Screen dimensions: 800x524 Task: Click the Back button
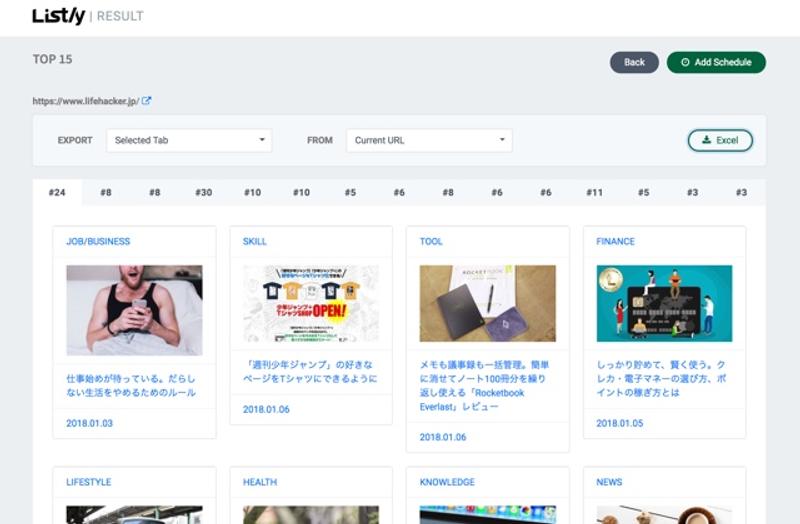(634, 62)
